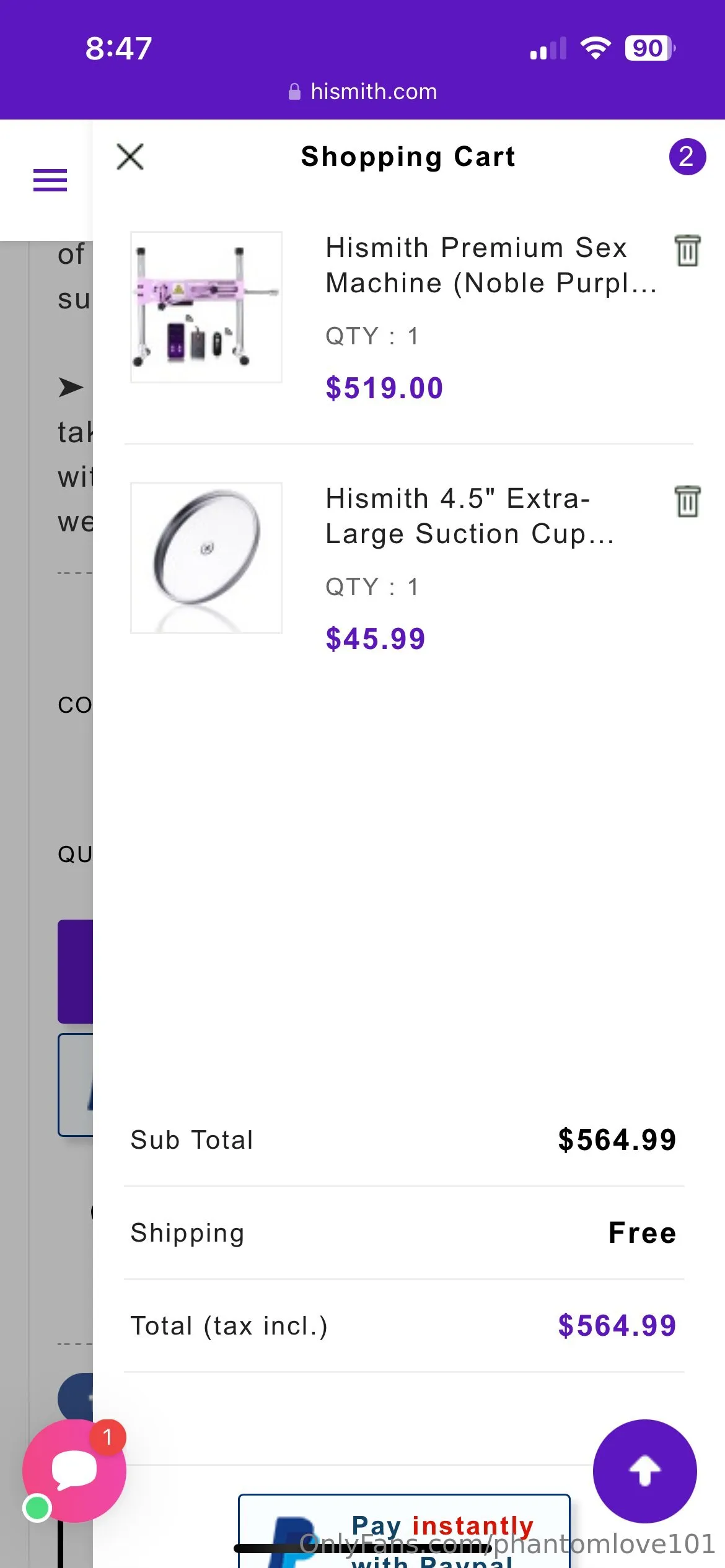The image size is (725, 1568).
Task: Tap the Wi-Fi status icon
Action: point(595,48)
